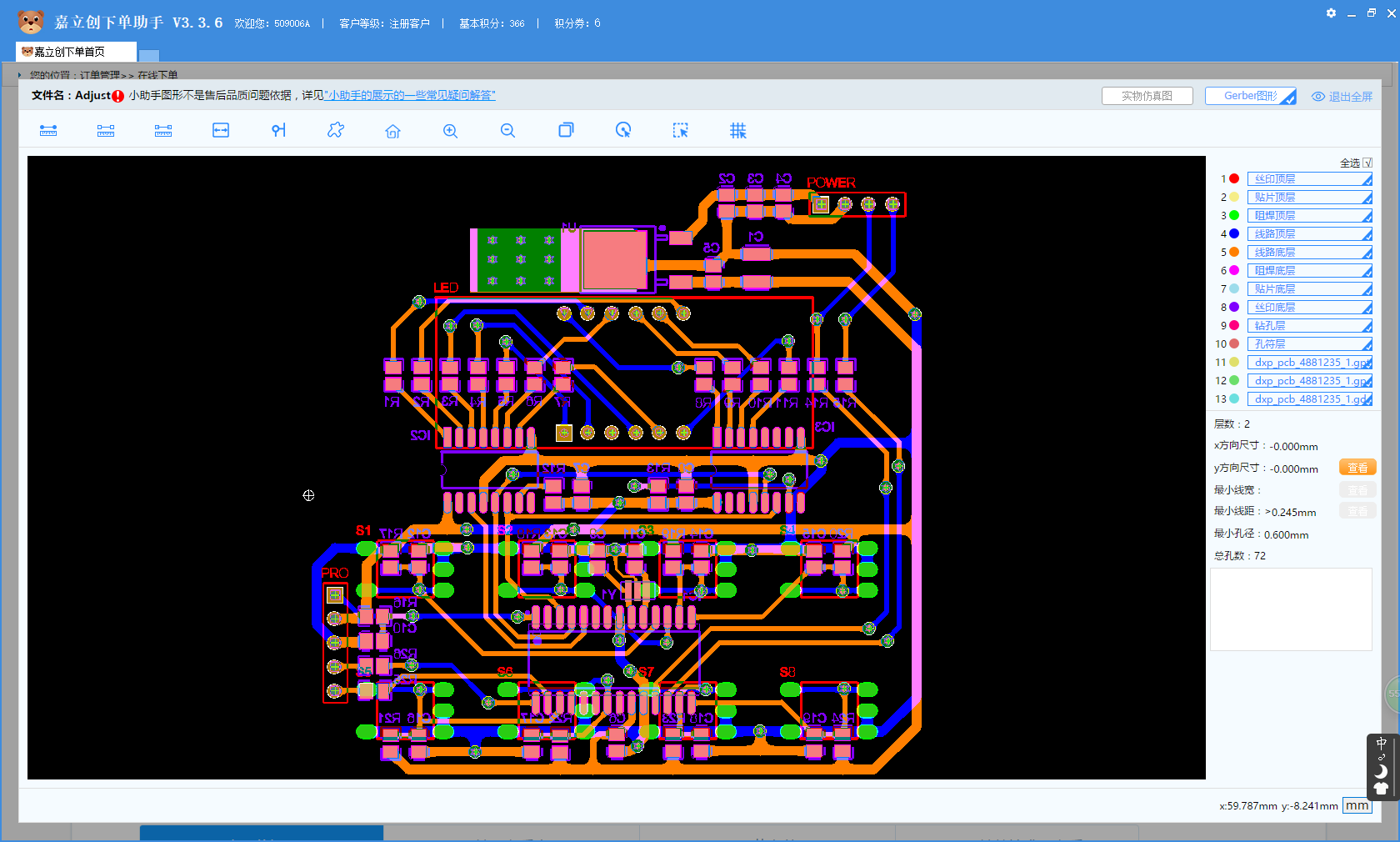This screenshot has height=842, width=1400.
Task: Click the magenta color dot for layer 6
Action: (x=1234, y=271)
